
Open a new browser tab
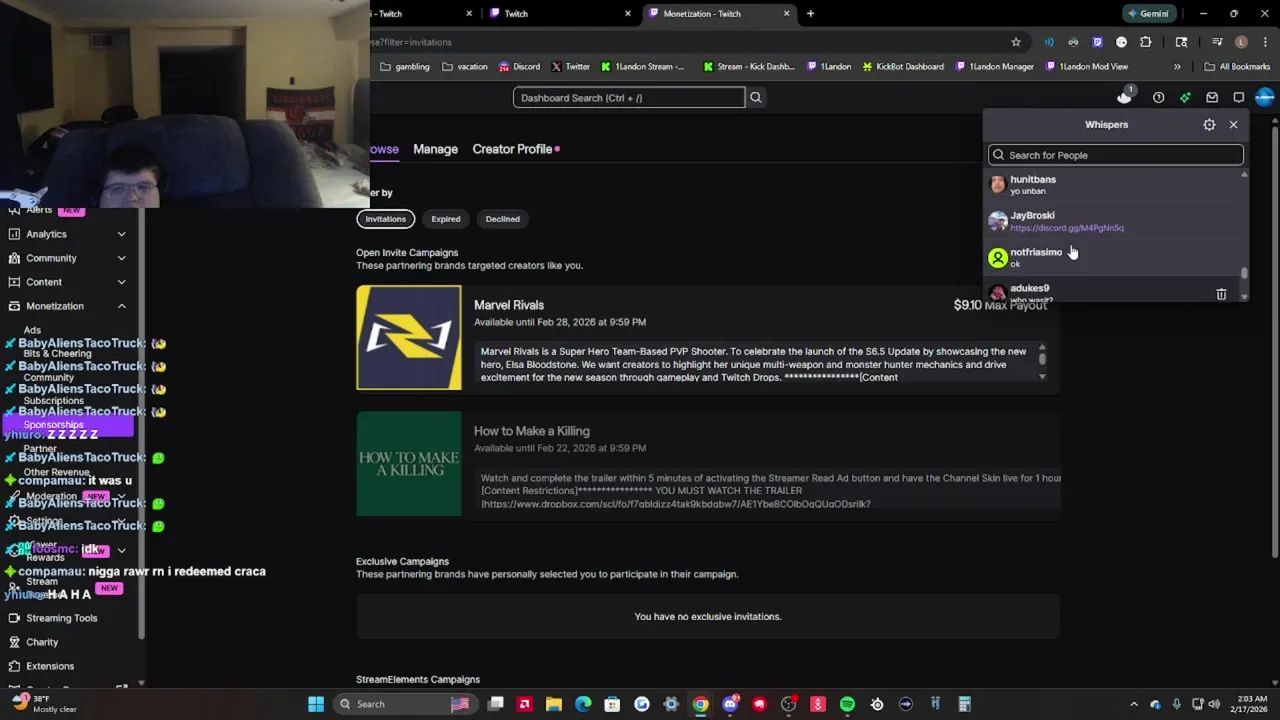pyautogui.click(x=810, y=14)
